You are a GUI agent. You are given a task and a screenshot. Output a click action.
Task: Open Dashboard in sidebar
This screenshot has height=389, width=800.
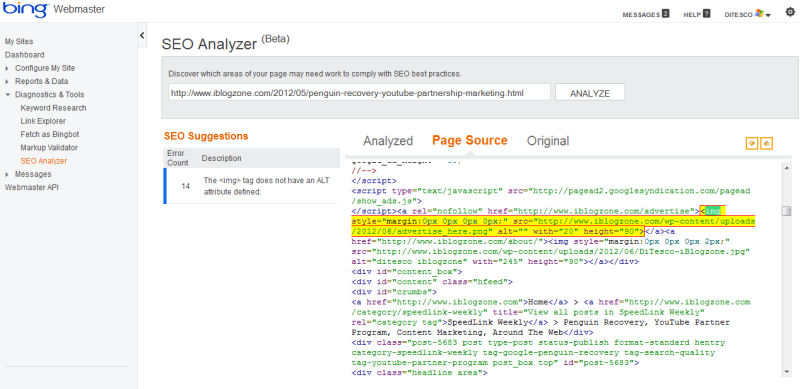coord(24,55)
